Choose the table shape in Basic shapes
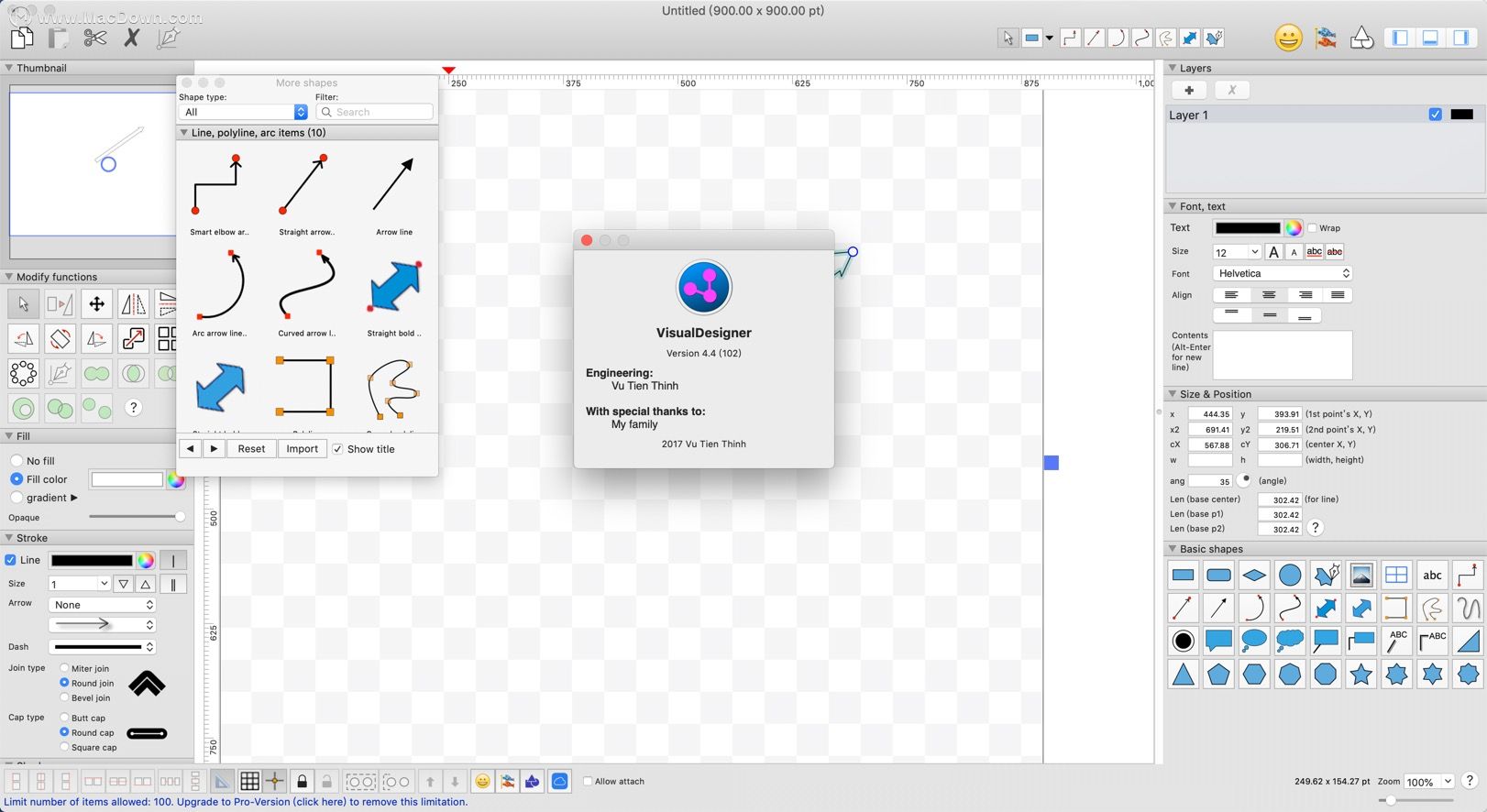 [x=1396, y=576]
